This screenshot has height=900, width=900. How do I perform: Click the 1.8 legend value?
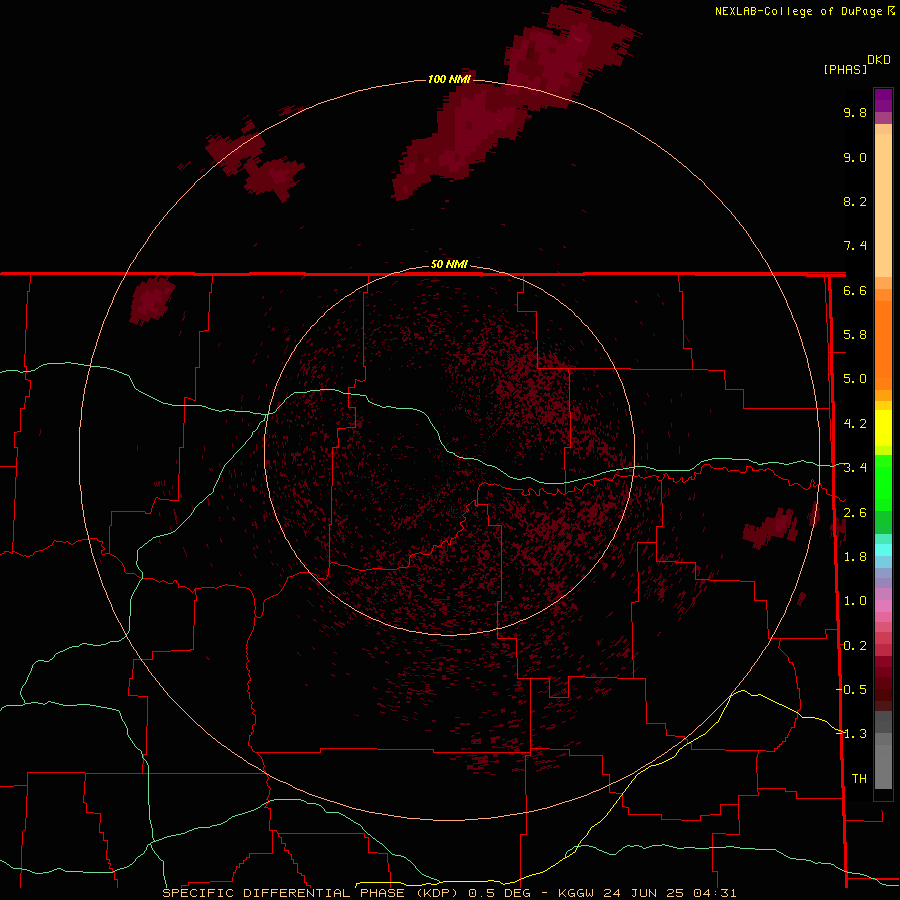coord(855,557)
